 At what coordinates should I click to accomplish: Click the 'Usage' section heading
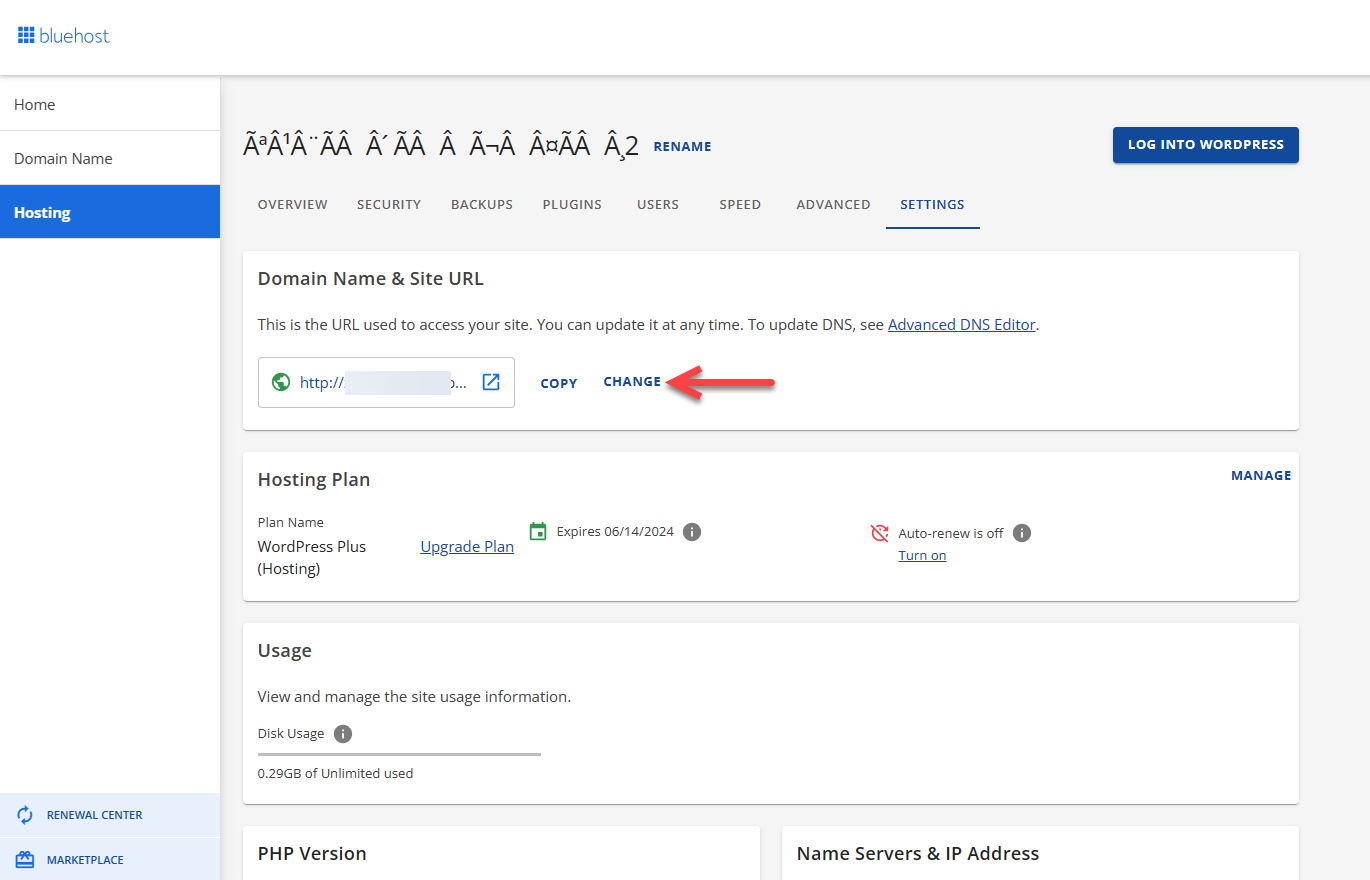coord(285,650)
